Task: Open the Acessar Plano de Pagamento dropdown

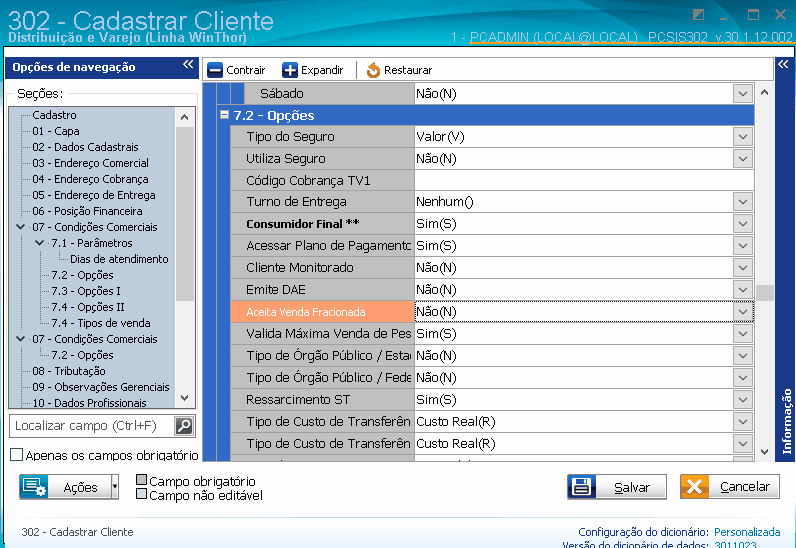Action: click(743, 246)
